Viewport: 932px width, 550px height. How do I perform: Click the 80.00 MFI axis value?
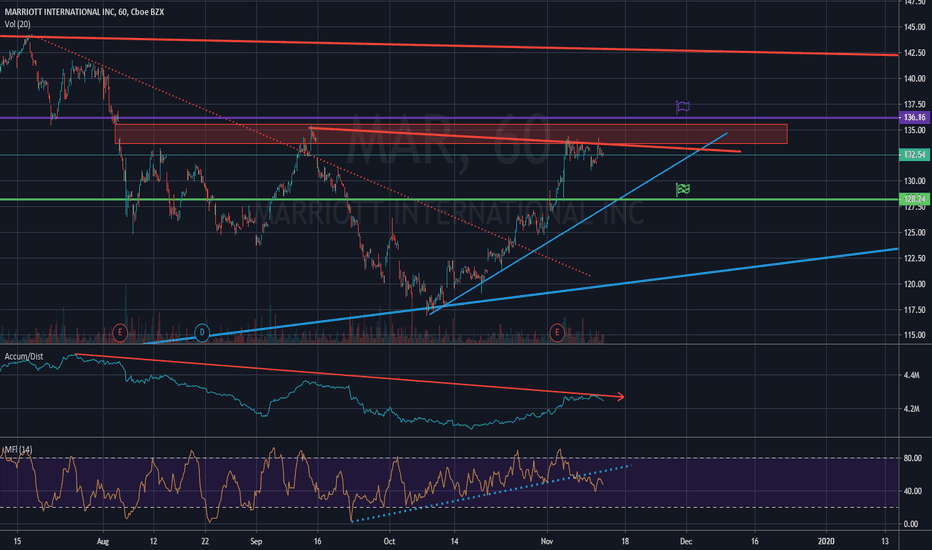912,458
